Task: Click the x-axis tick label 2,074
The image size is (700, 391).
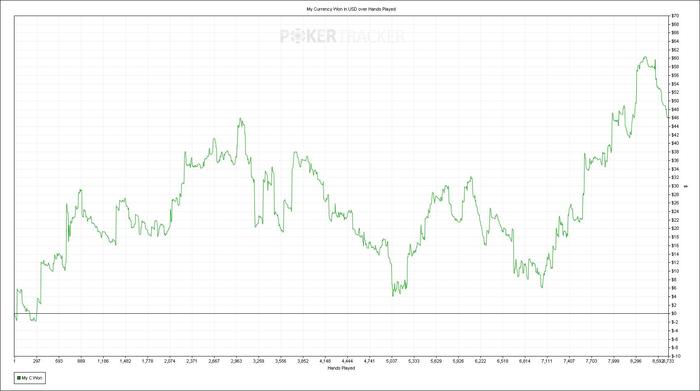Action: (x=170, y=361)
